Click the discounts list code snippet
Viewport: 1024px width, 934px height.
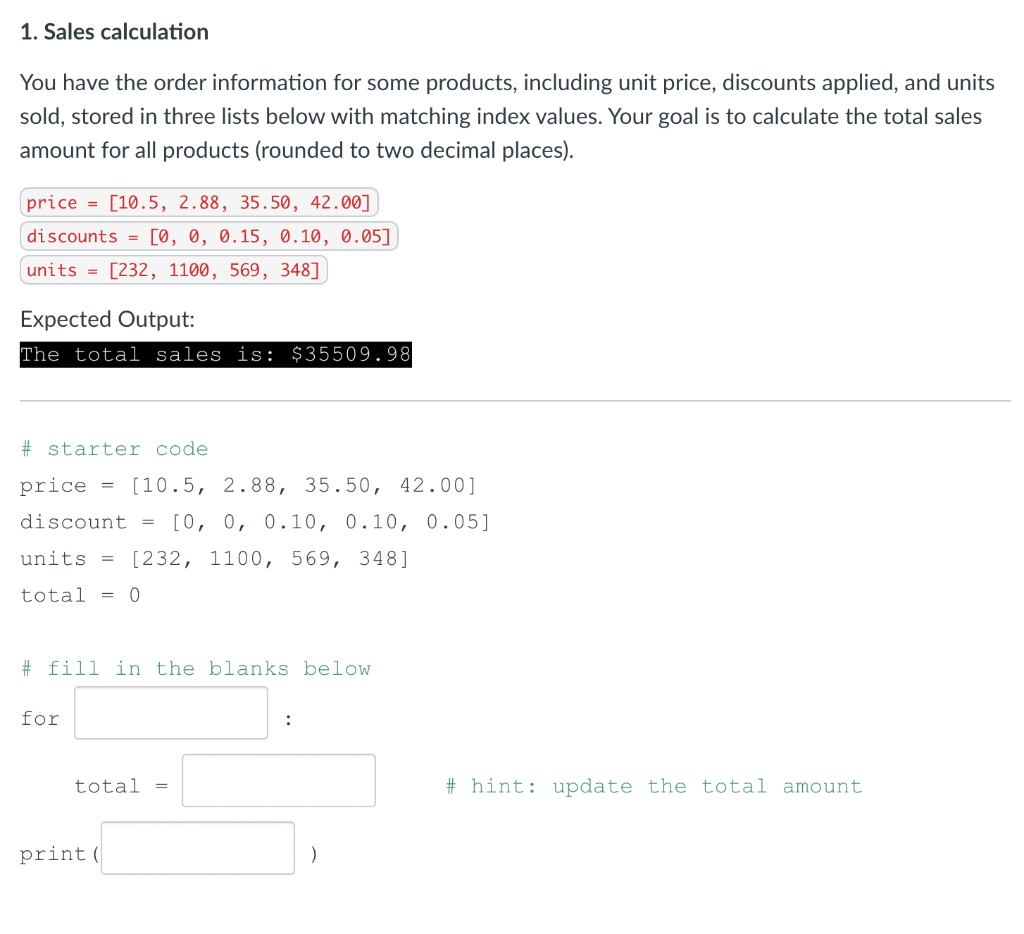click(x=206, y=236)
